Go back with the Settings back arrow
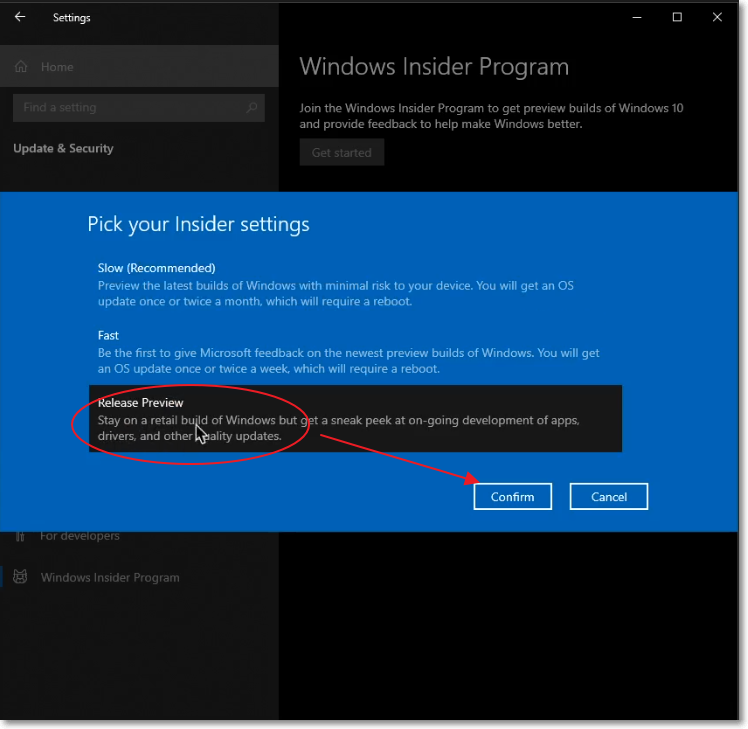The image size is (748, 729). (20, 17)
